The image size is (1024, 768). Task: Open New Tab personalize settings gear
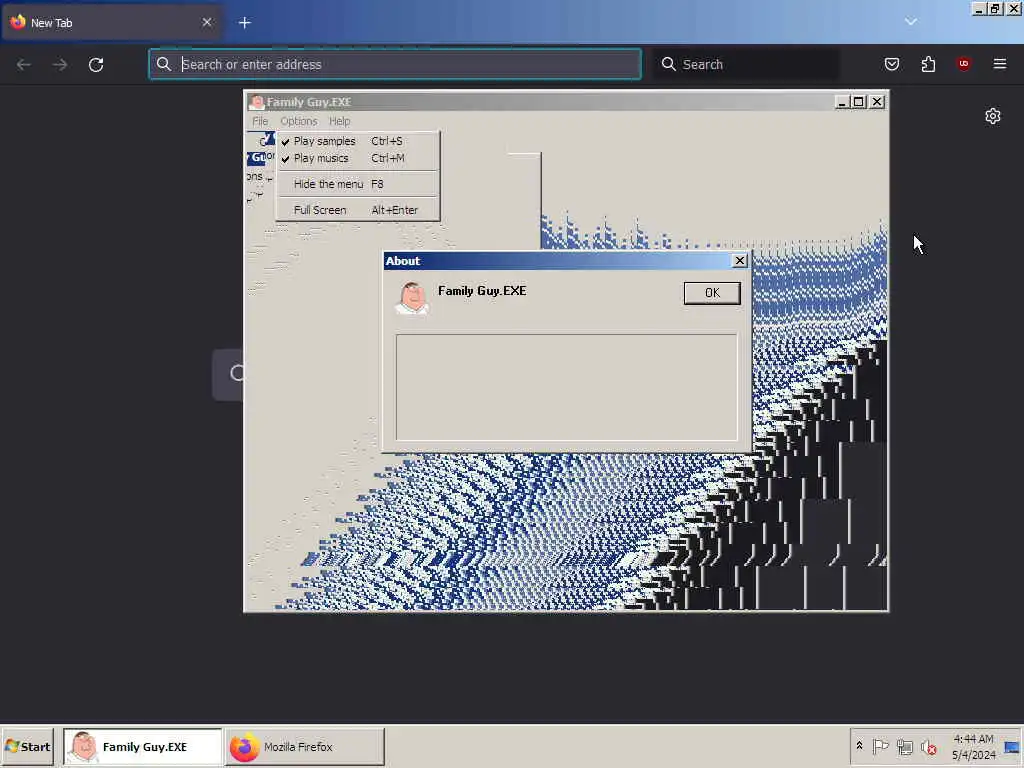click(x=993, y=116)
